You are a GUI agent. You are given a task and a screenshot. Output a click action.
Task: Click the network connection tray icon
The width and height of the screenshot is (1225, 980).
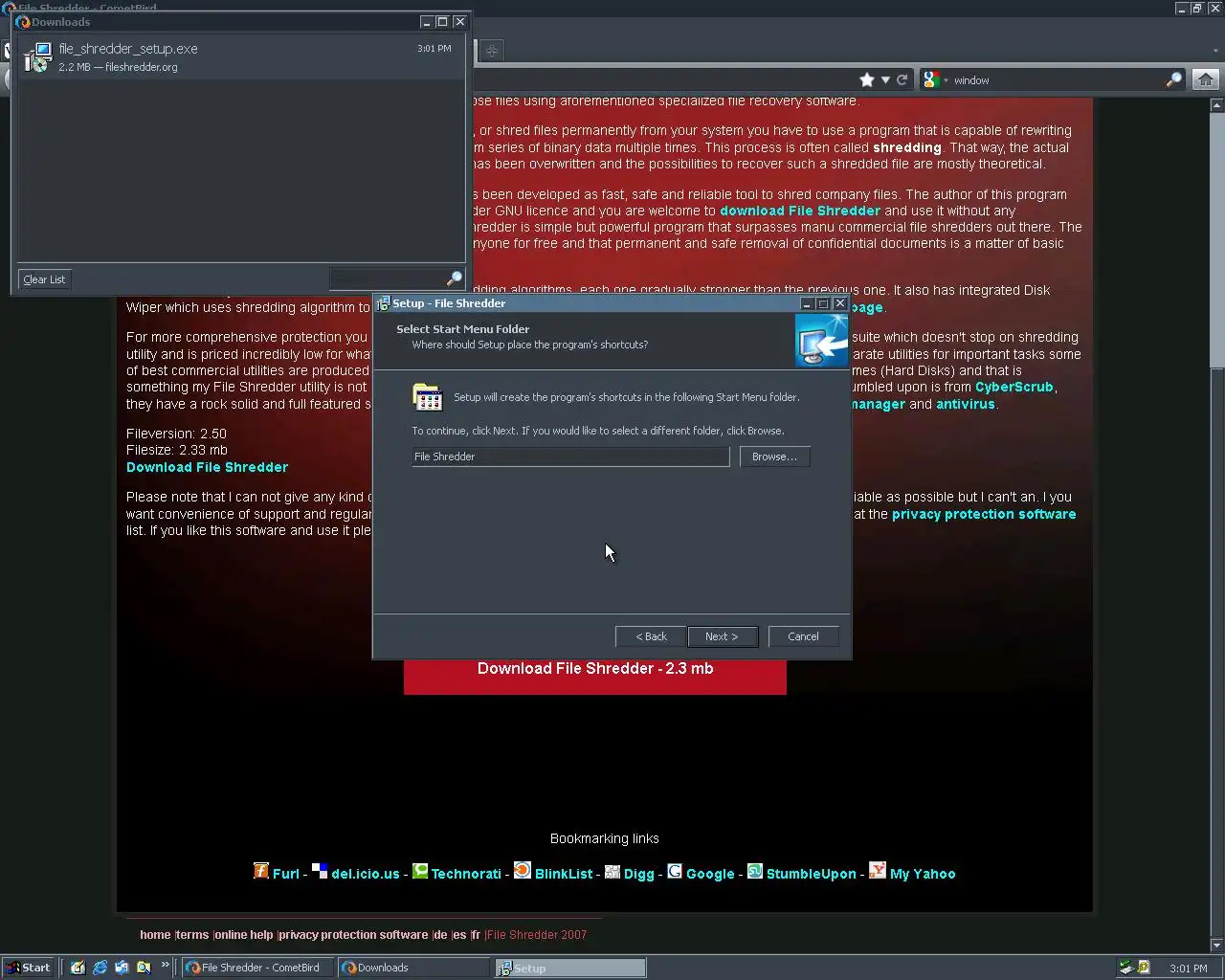(1126, 968)
